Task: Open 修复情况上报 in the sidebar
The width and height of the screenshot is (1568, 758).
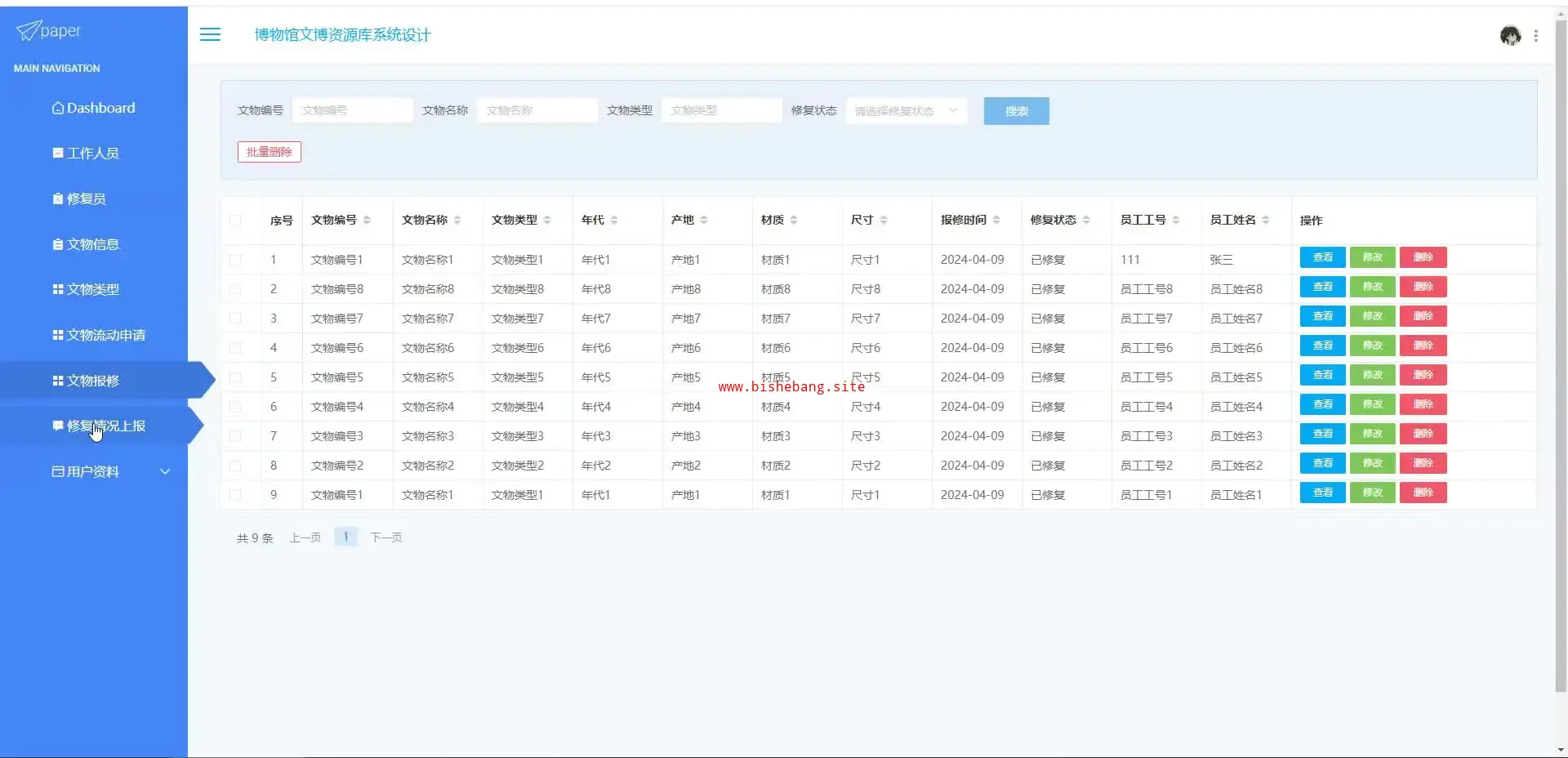Action: [99, 426]
